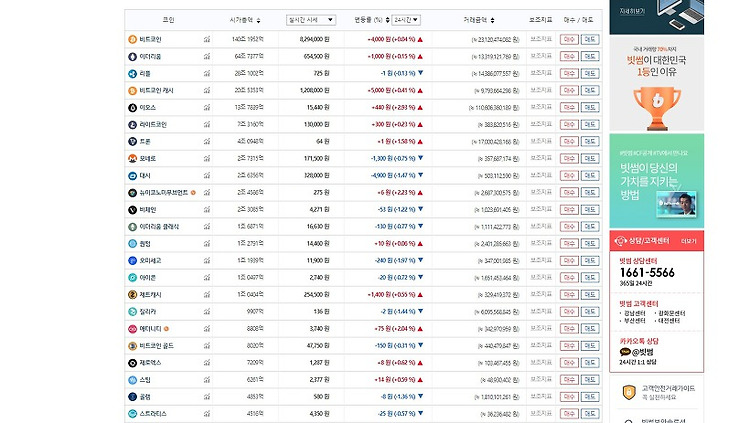Click the 비트코인 골드 coin logo
This screenshot has height=423, width=750.
tap(132, 346)
